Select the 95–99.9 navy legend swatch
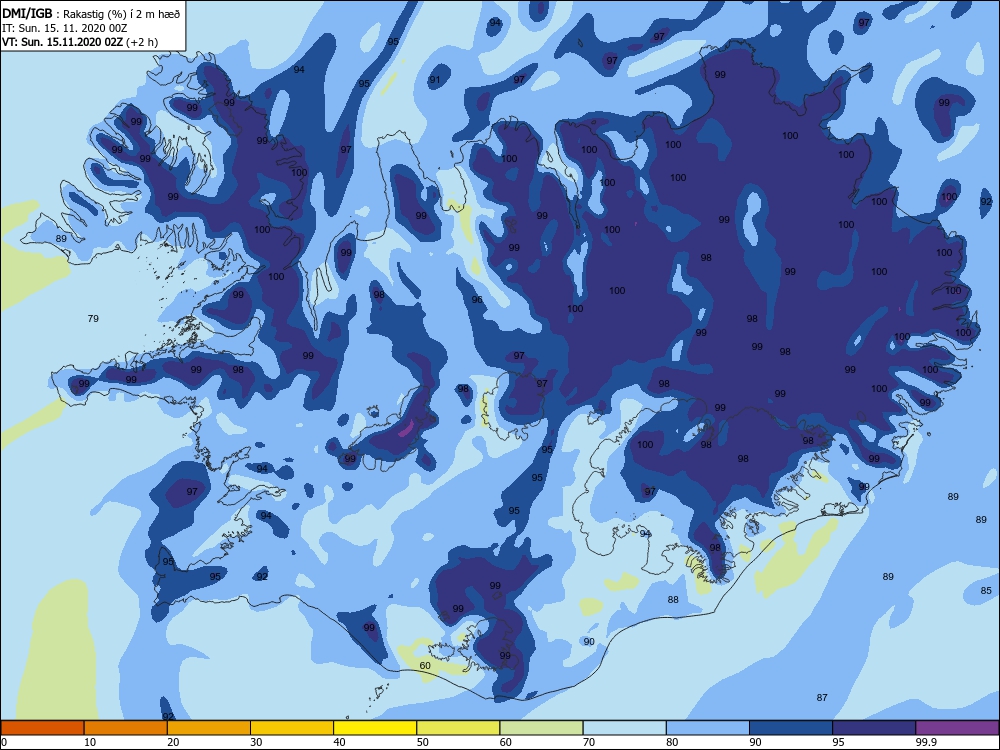The height and width of the screenshot is (750, 1000). tap(874, 728)
